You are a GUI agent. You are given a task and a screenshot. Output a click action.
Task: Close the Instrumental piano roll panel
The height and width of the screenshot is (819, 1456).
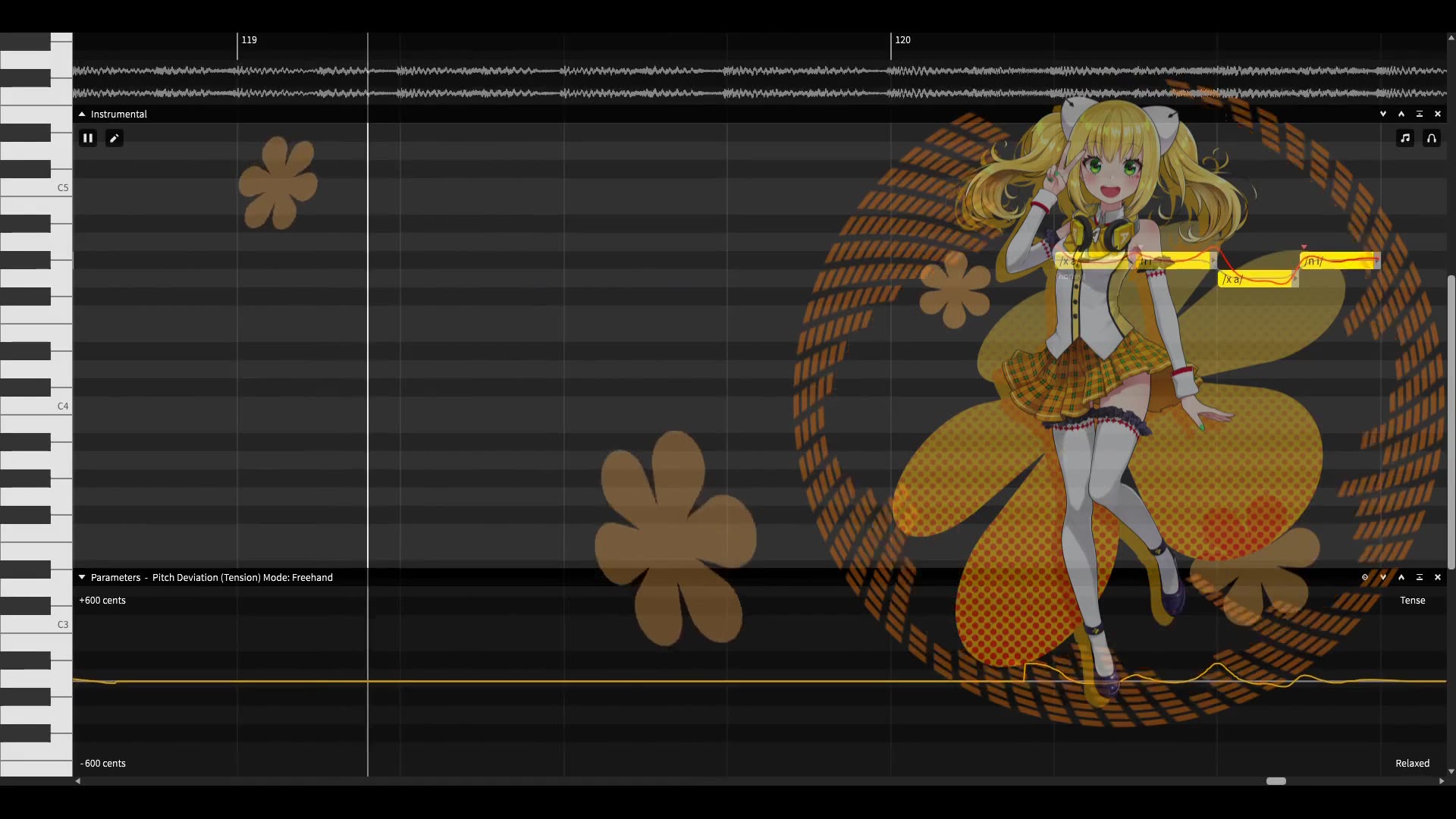tap(1438, 114)
